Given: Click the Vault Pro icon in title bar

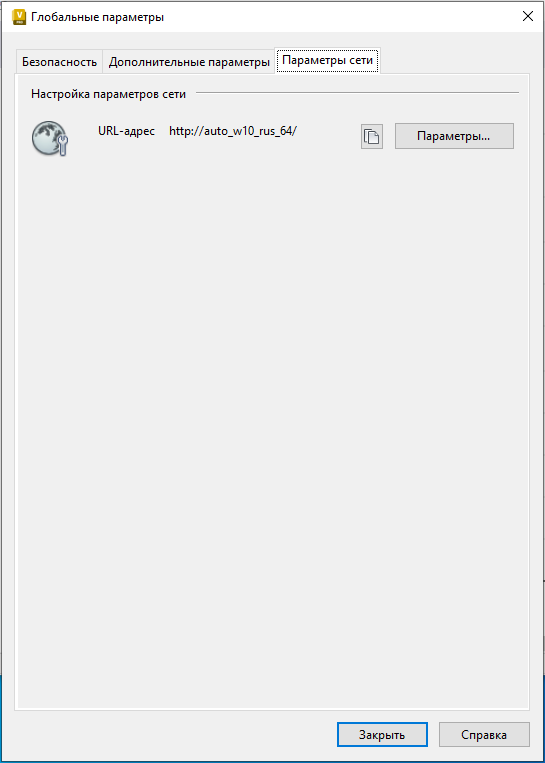Looking at the screenshot, I should [x=19, y=18].
